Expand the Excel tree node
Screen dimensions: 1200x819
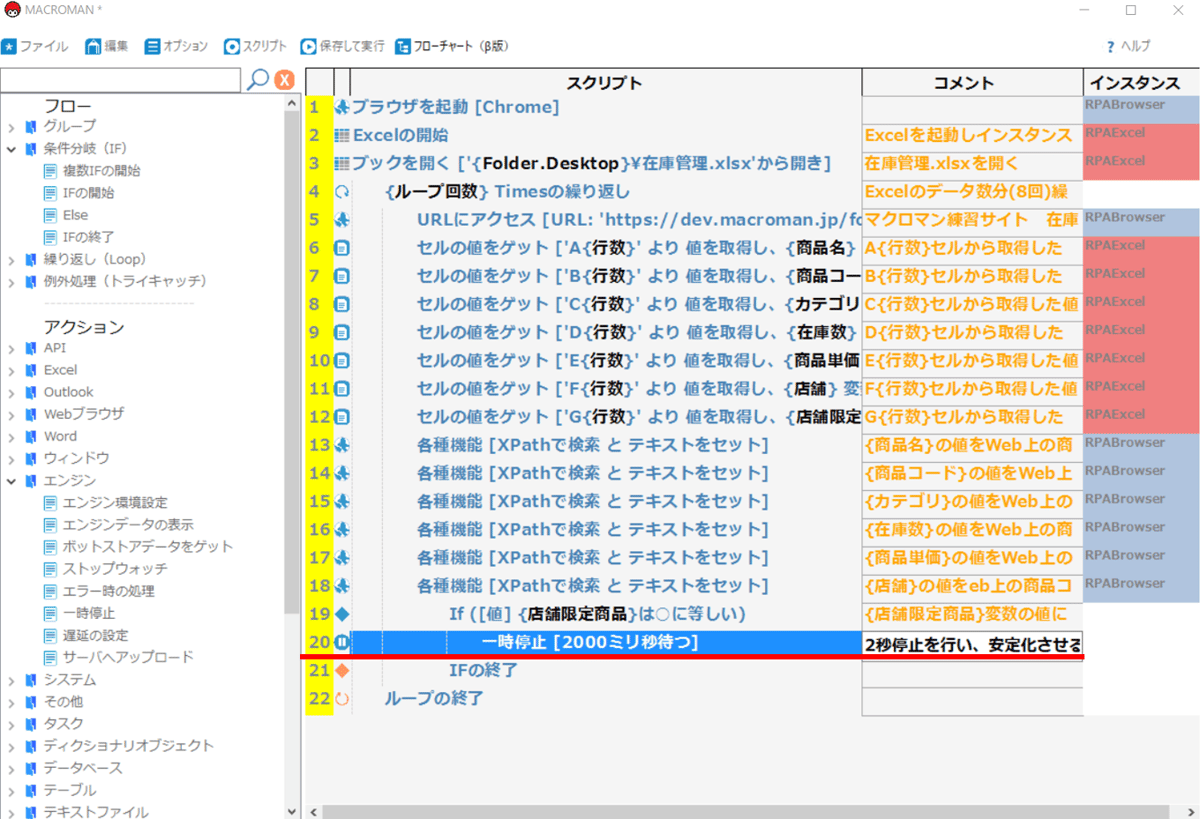(x=11, y=370)
